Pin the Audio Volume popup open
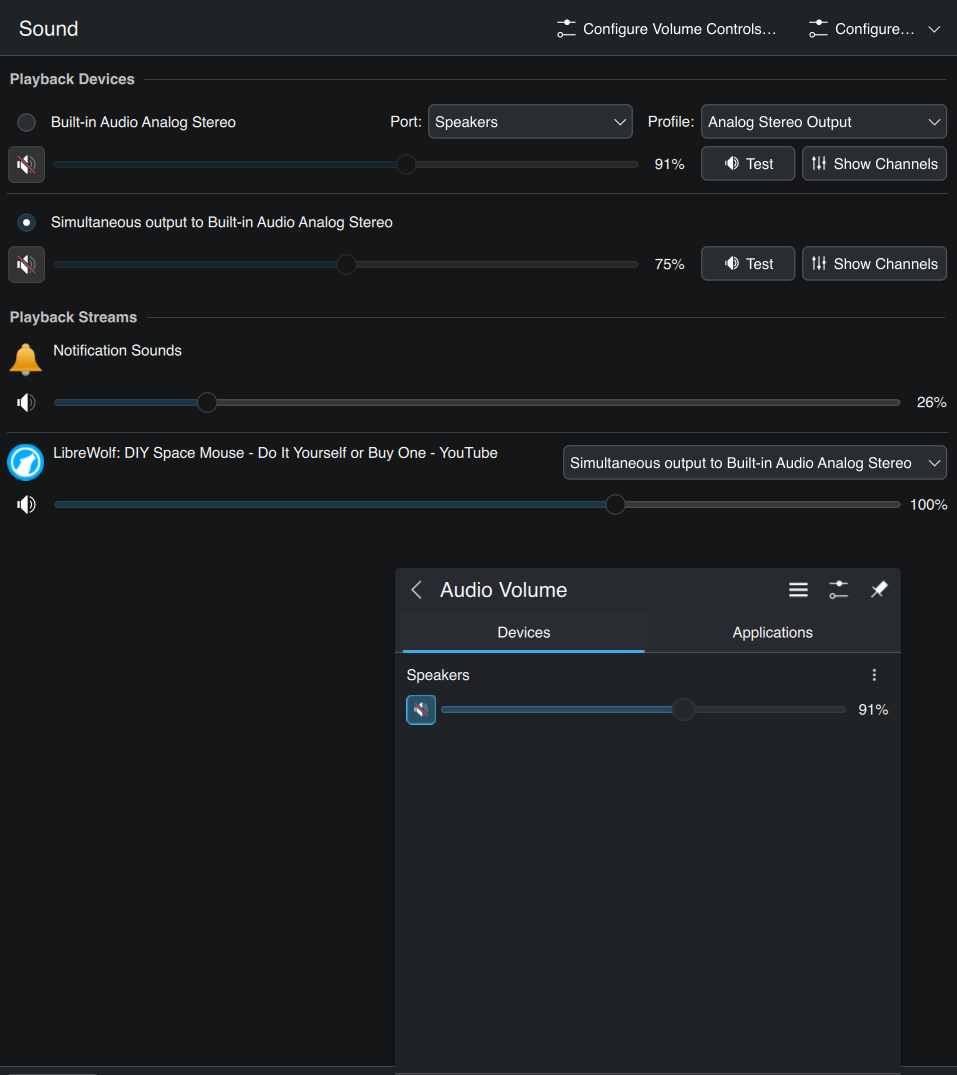The image size is (957, 1075). 878,590
